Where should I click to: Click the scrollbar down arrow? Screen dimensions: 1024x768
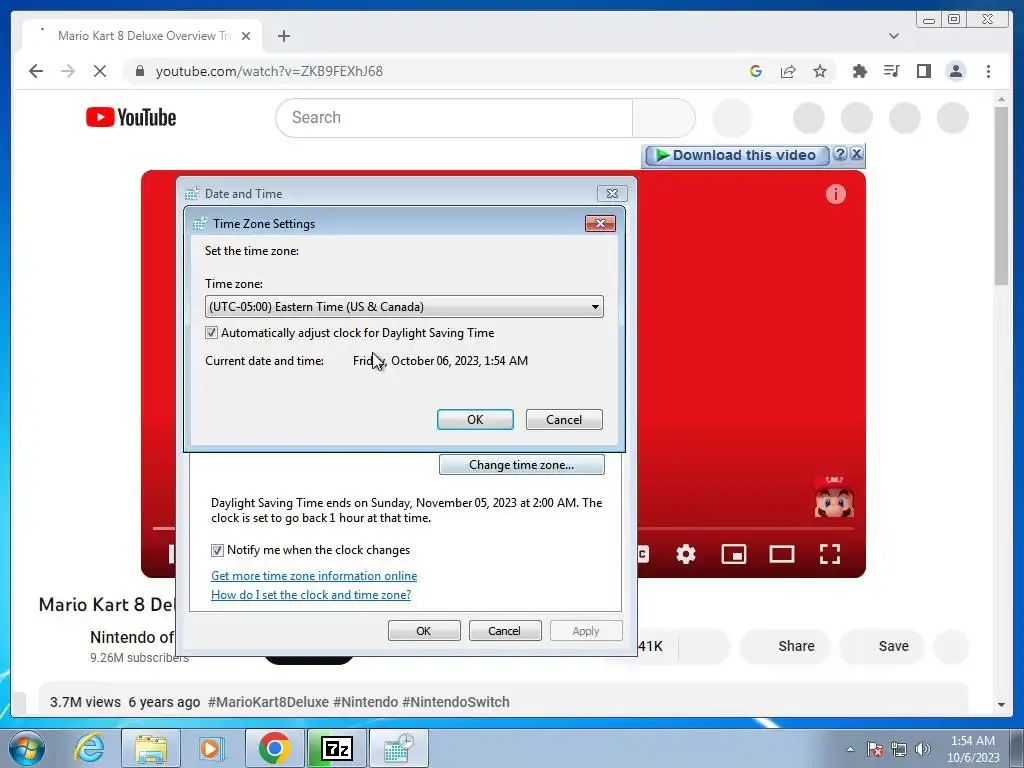[x=1001, y=705]
